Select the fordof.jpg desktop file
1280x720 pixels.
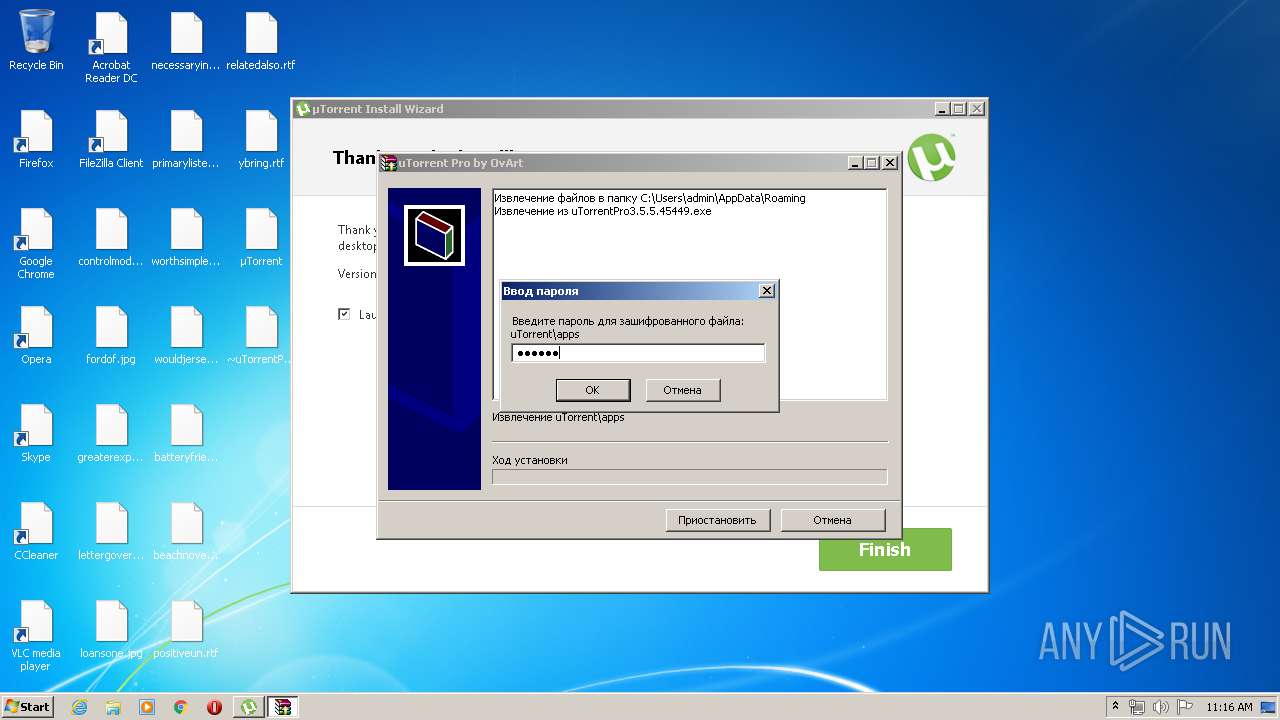coord(111,334)
